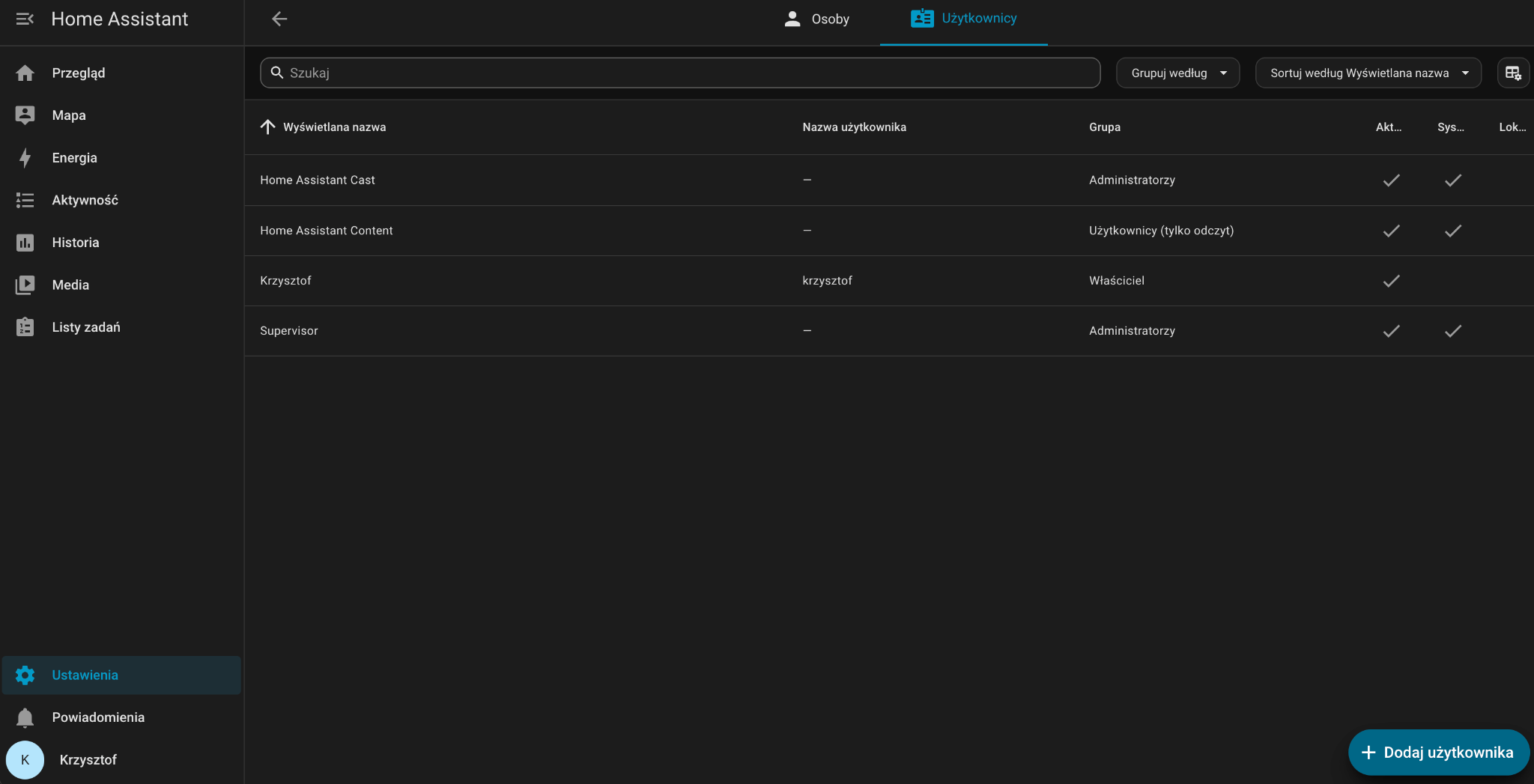Click the Media play icon
Viewport: 1534px width, 784px height.
click(x=25, y=285)
